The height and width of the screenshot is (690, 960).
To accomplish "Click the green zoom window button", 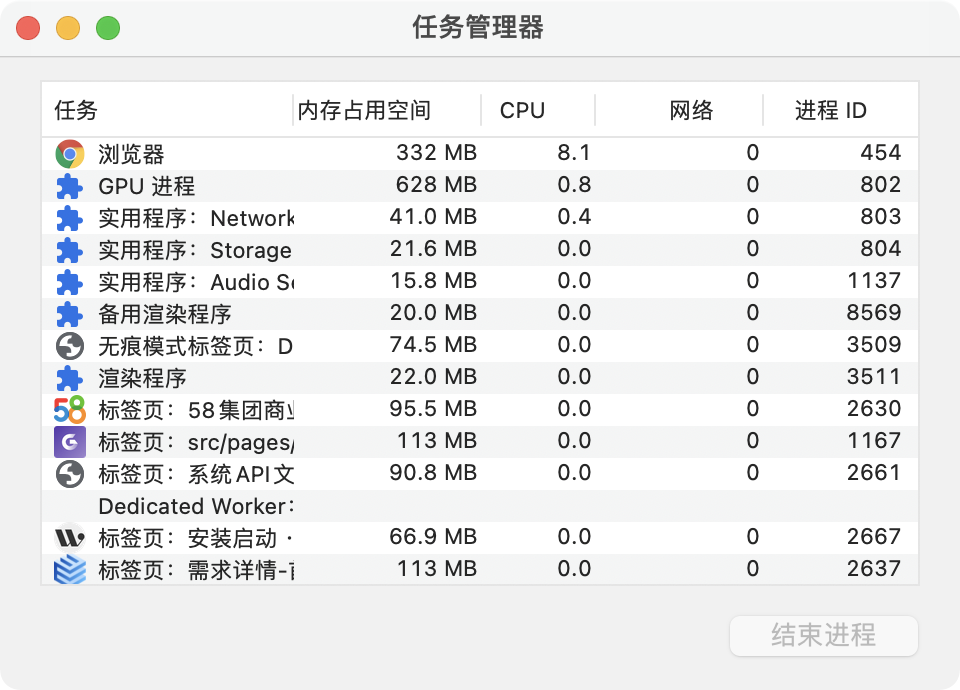I will [x=108, y=28].
